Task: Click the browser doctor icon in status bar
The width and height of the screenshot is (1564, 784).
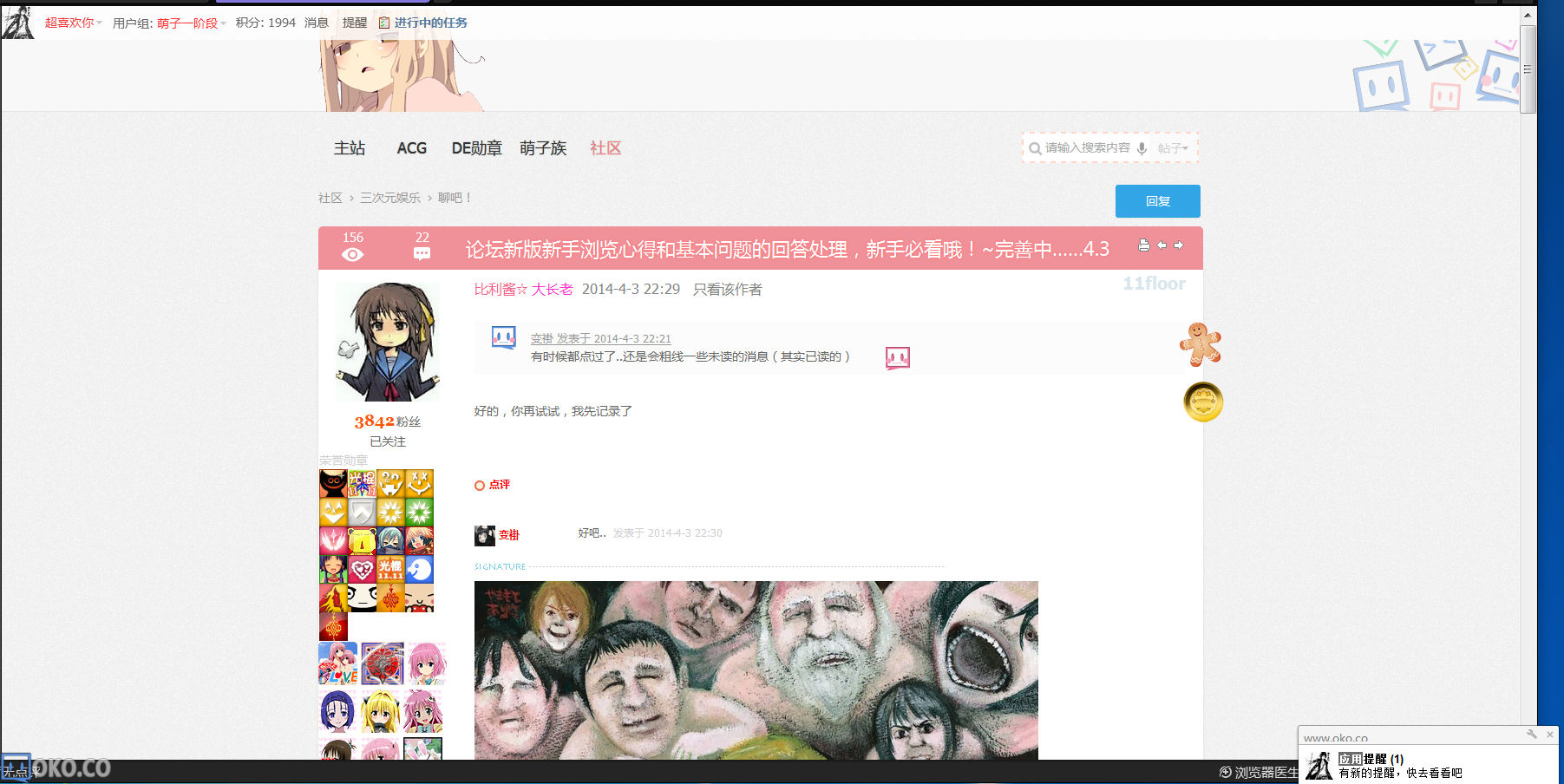Action: coord(1225,772)
